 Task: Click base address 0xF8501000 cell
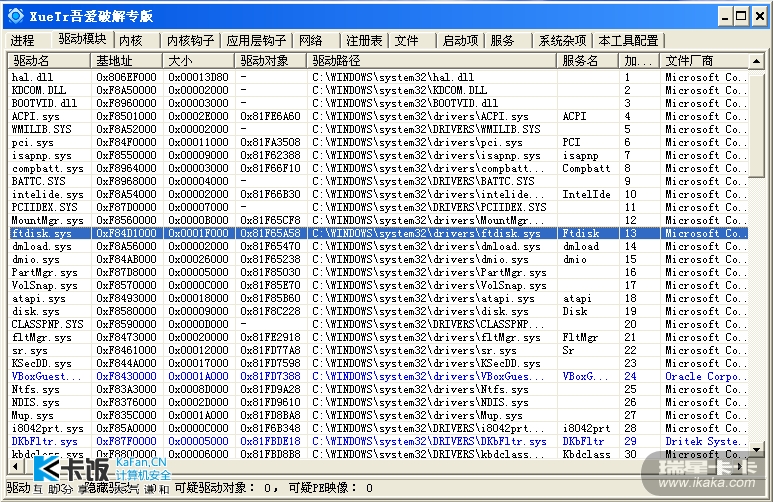point(126,116)
